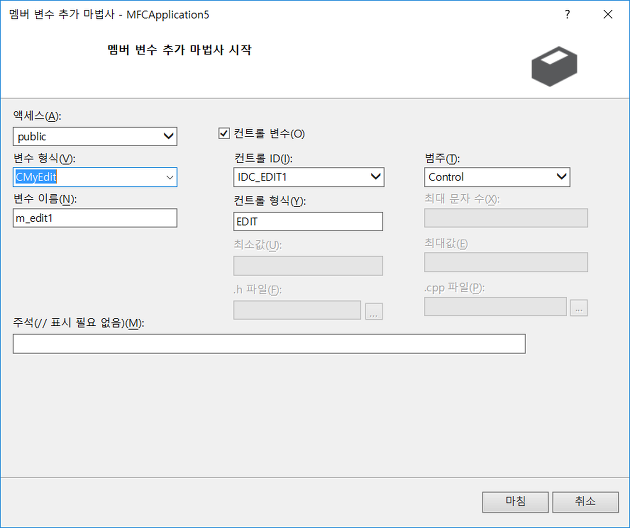Click the 최대값 disabled field

pyautogui.click(x=506, y=262)
